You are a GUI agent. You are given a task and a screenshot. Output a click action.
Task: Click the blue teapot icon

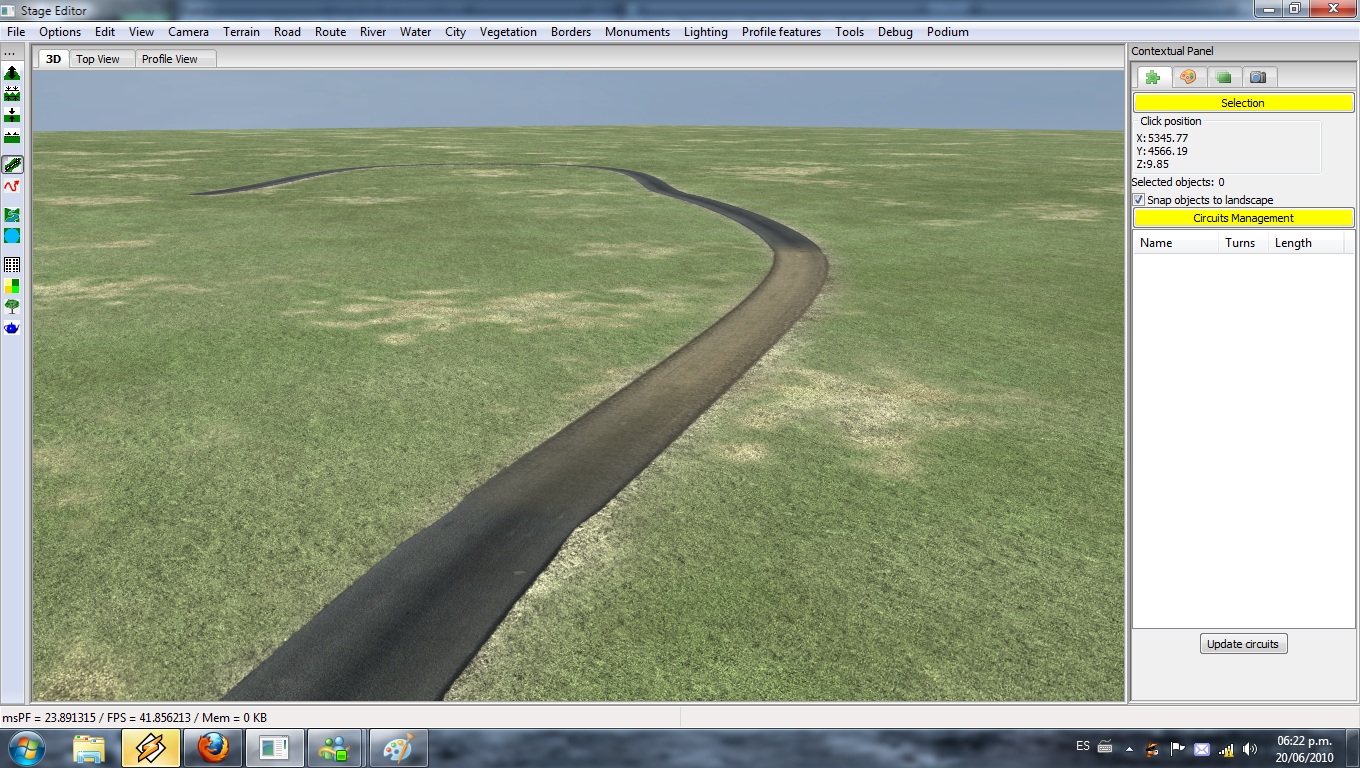[12, 327]
